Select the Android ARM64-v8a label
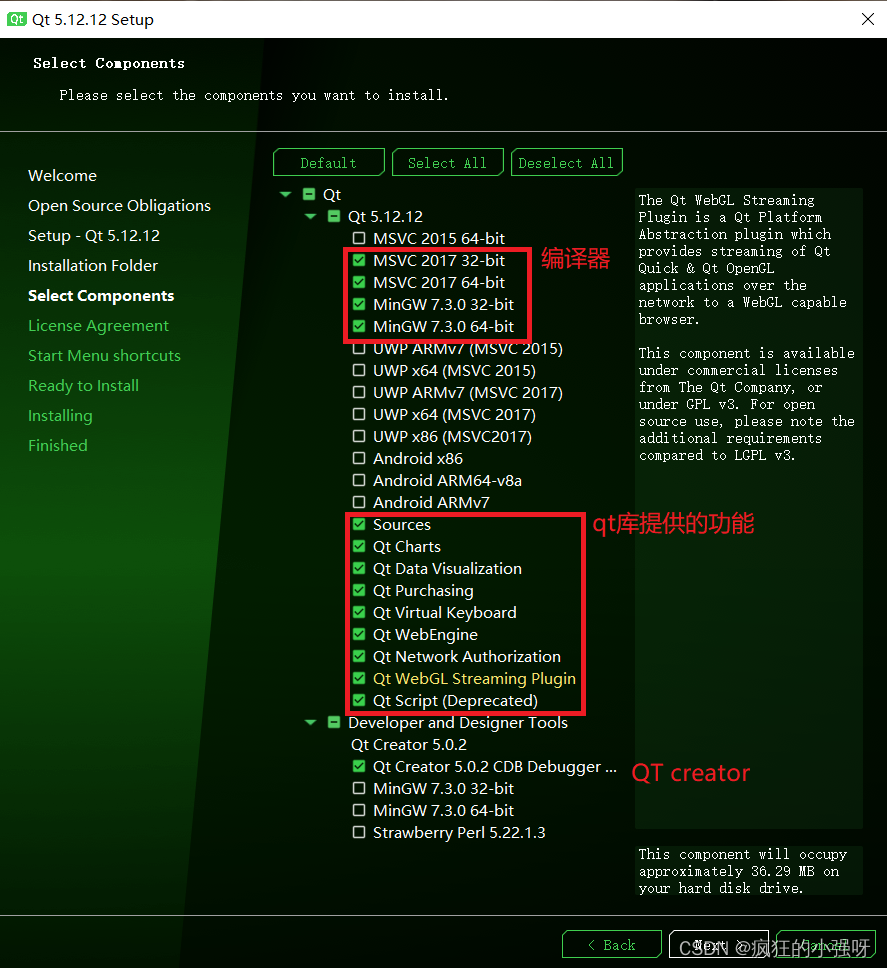This screenshot has height=968, width=887. (x=448, y=480)
